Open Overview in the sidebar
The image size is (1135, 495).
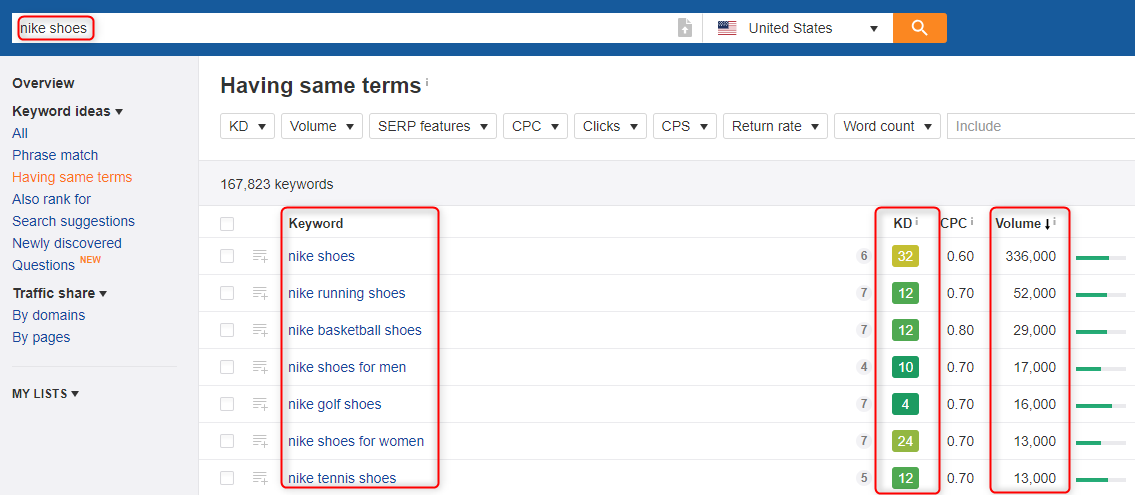43,83
